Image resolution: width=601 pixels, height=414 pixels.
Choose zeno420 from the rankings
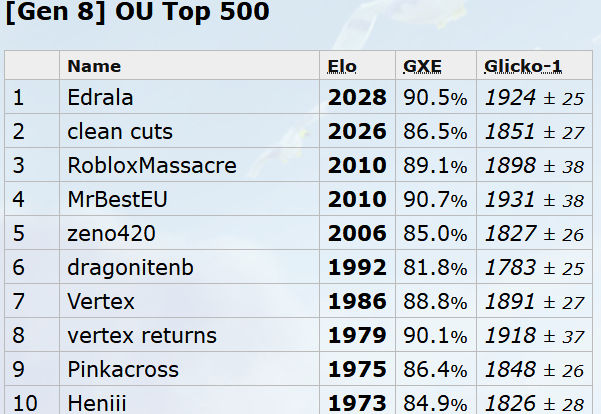[110, 234]
